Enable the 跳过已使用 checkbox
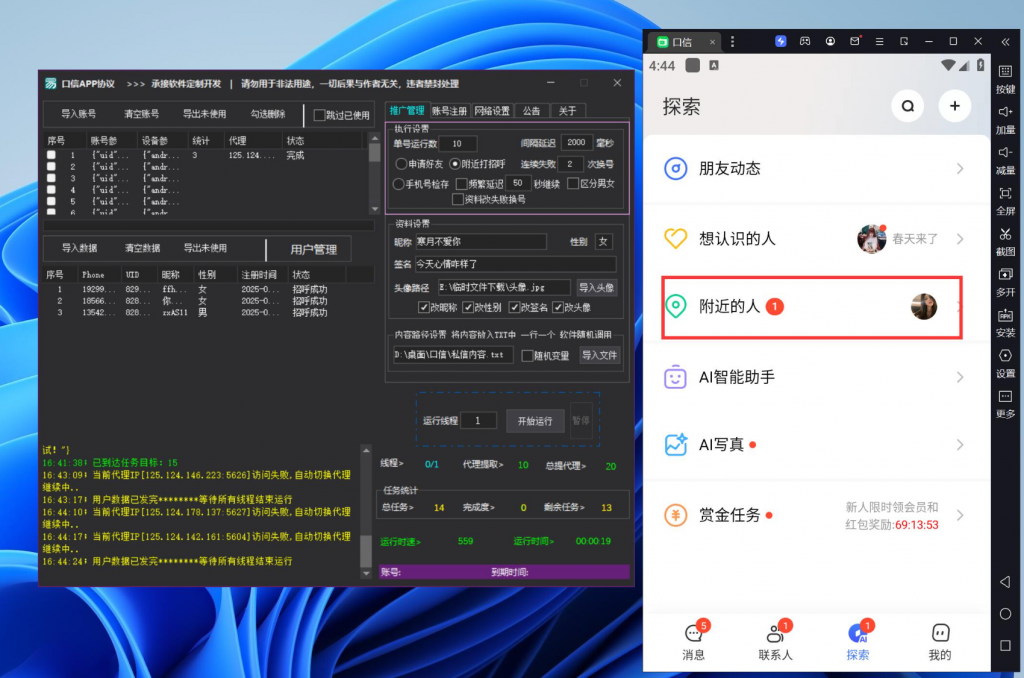This screenshot has width=1024, height=678. pos(319,114)
